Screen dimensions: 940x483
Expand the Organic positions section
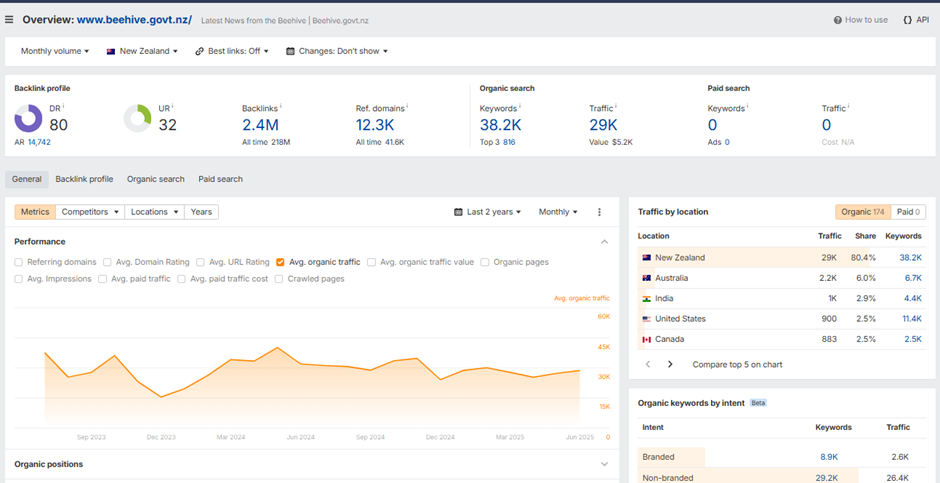(x=604, y=464)
